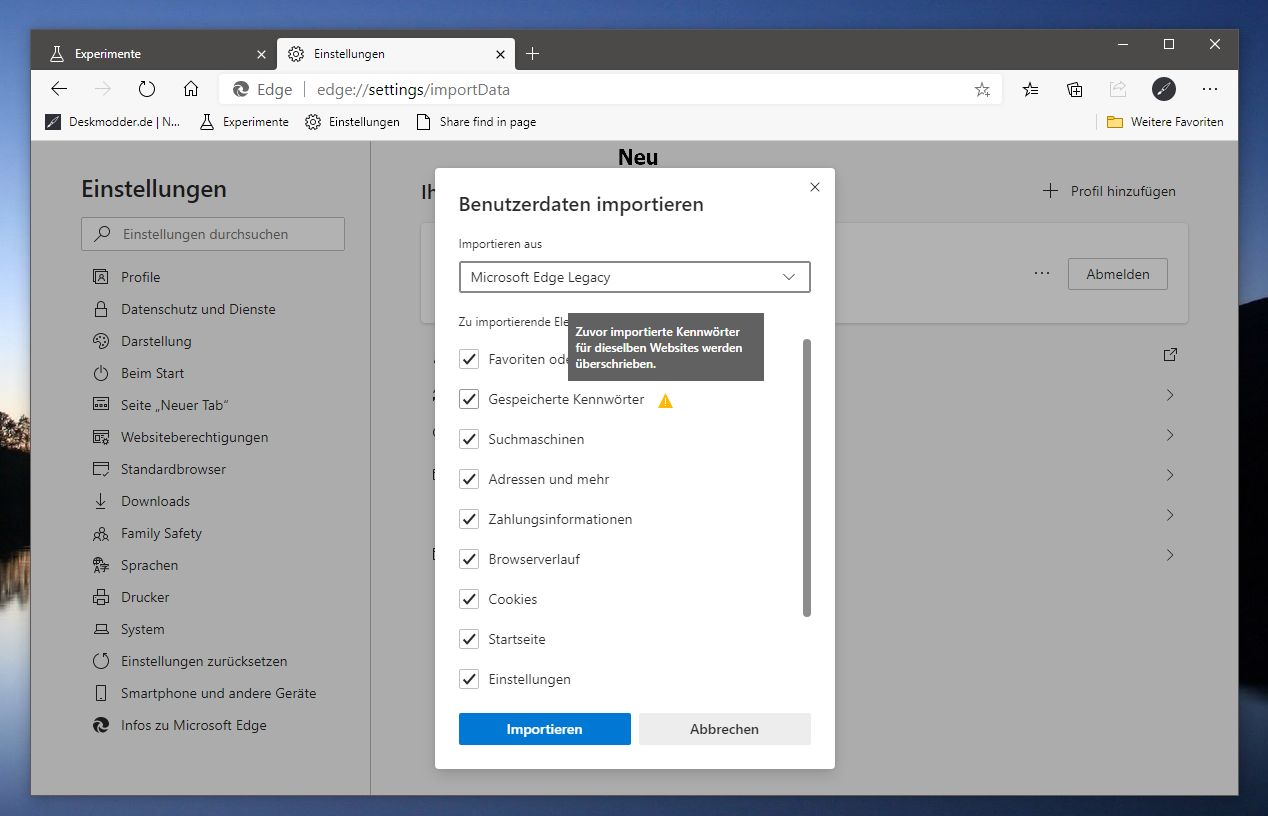The image size is (1268, 816).
Task: Expand the Microsoft Edge Legacy dropdown
Action: (635, 277)
